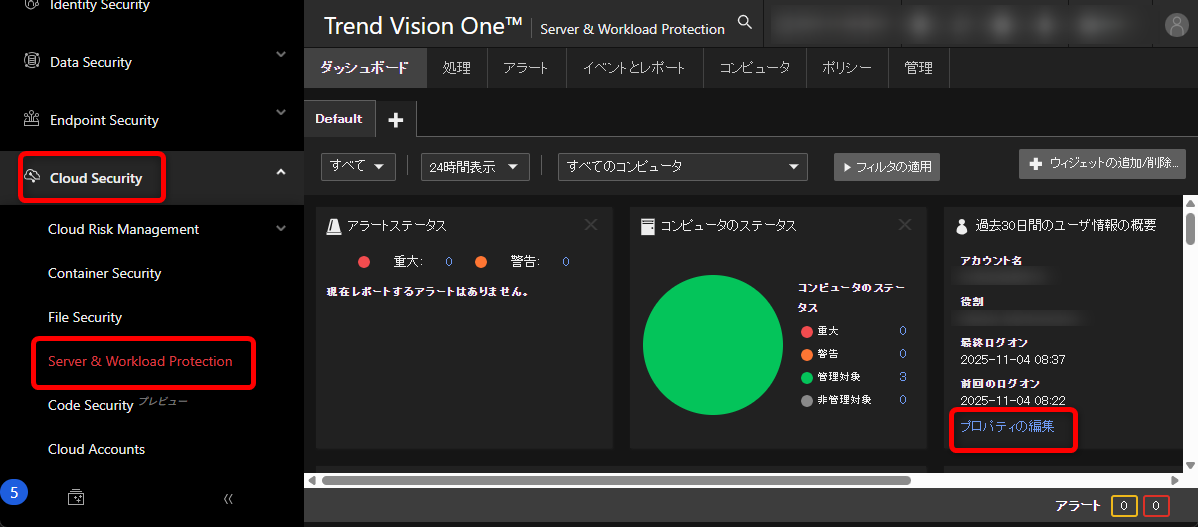Open the user profile avatar icon
Image resolution: width=1198 pixels, height=527 pixels.
[x=1176, y=25]
